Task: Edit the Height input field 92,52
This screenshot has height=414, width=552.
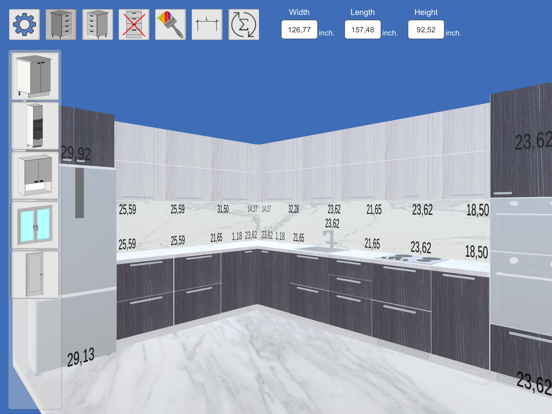Action: 426,30
